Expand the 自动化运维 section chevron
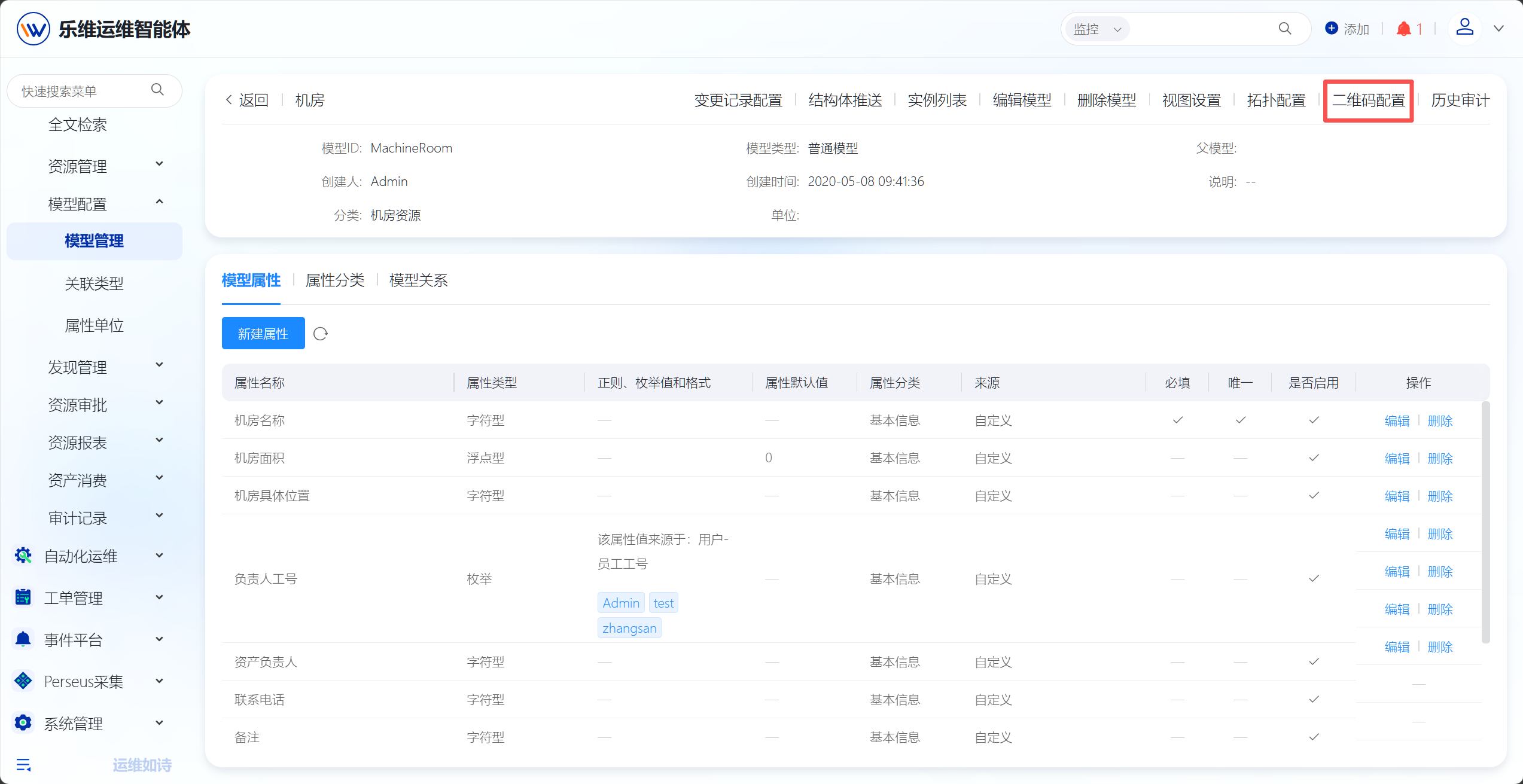1523x784 pixels. pos(160,556)
